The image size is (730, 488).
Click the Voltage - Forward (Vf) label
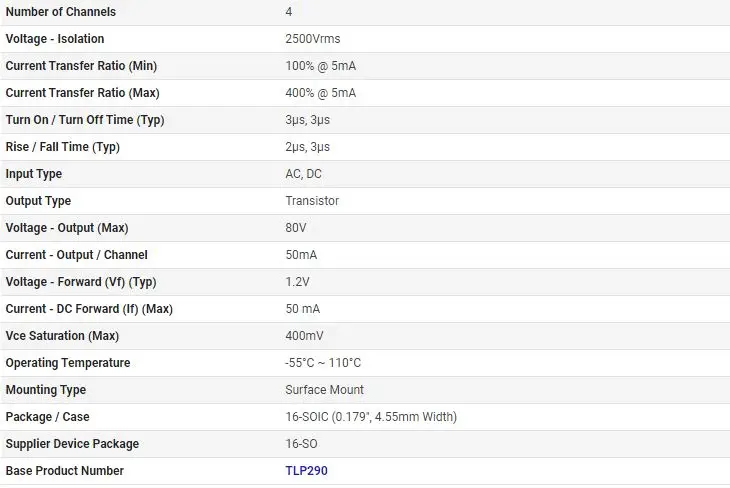(x=81, y=282)
